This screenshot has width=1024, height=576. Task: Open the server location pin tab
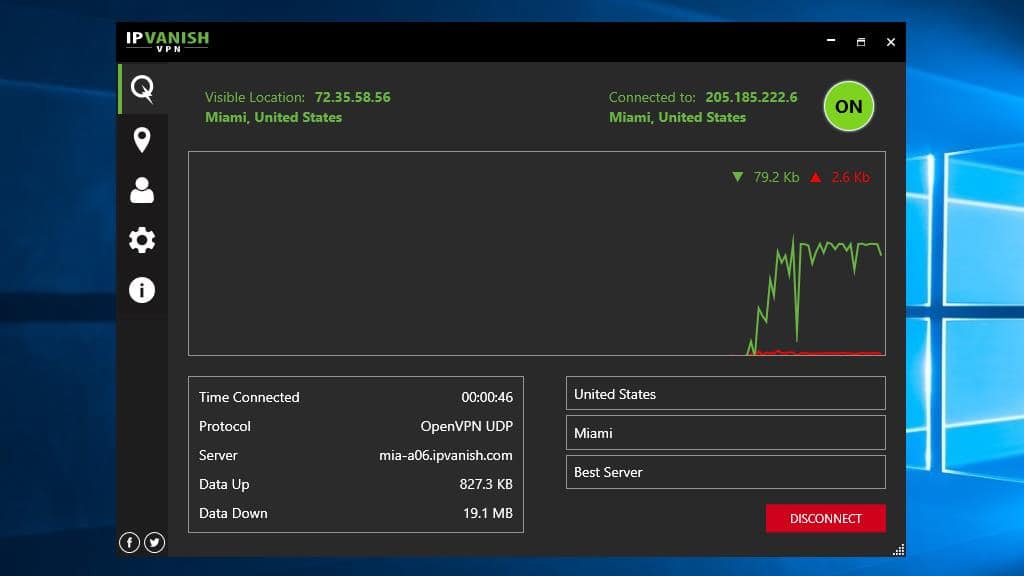[x=142, y=140]
